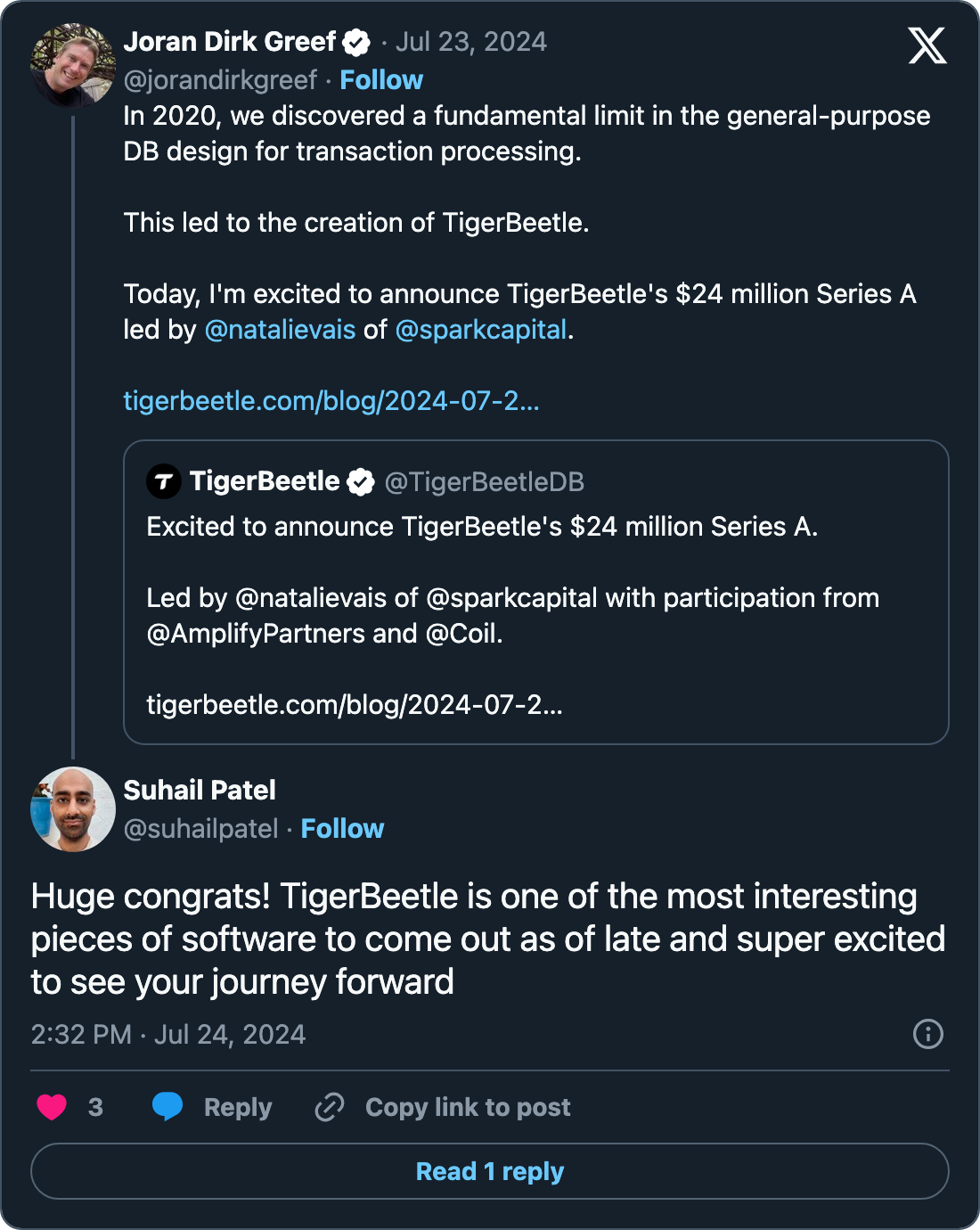Follow @suhailpatel
Image resolution: width=980 pixels, height=1230 pixels.
[x=342, y=829]
